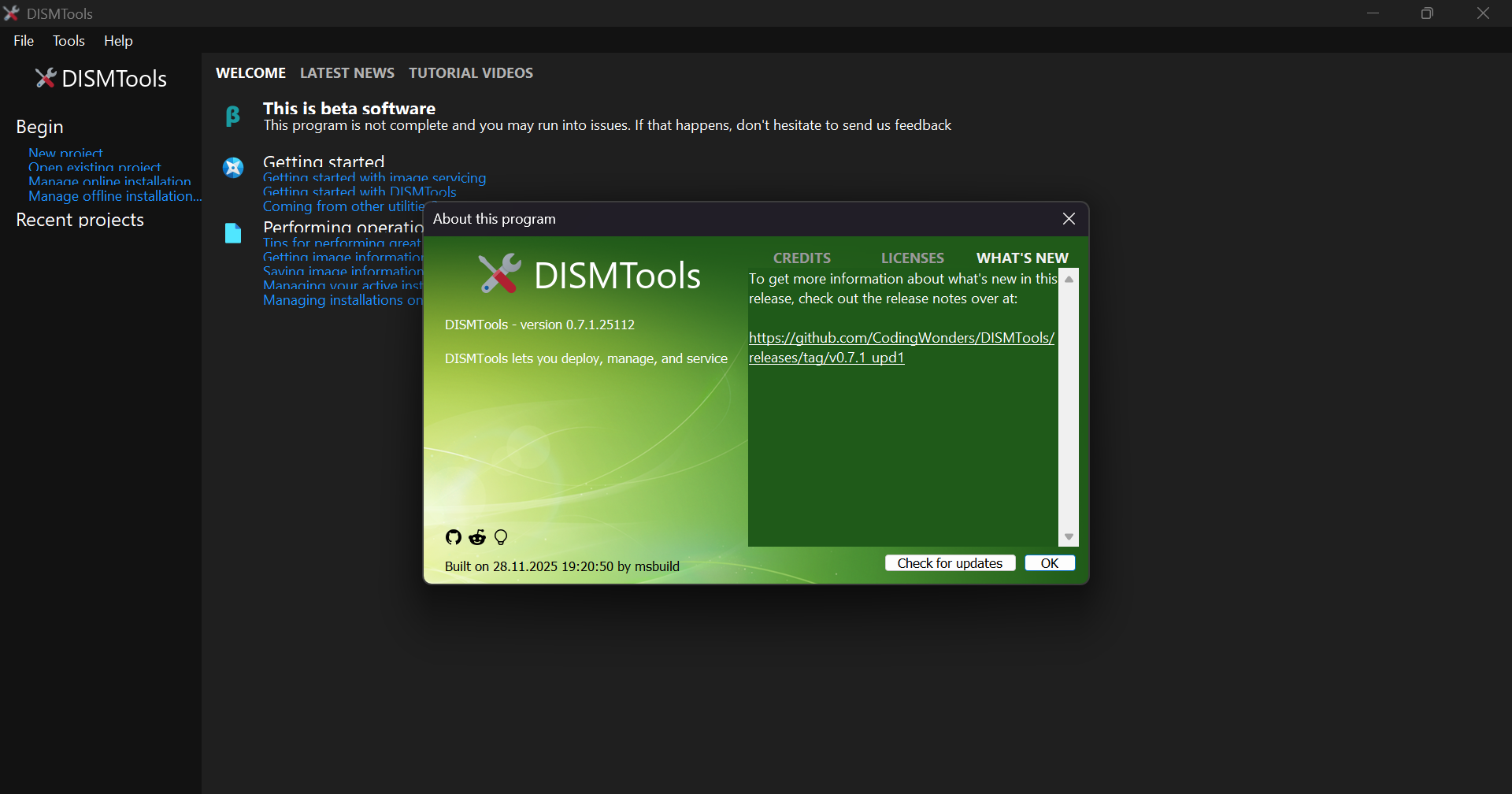Click the DISMTools wrench logo in About dialog

click(x=499, y=274)
